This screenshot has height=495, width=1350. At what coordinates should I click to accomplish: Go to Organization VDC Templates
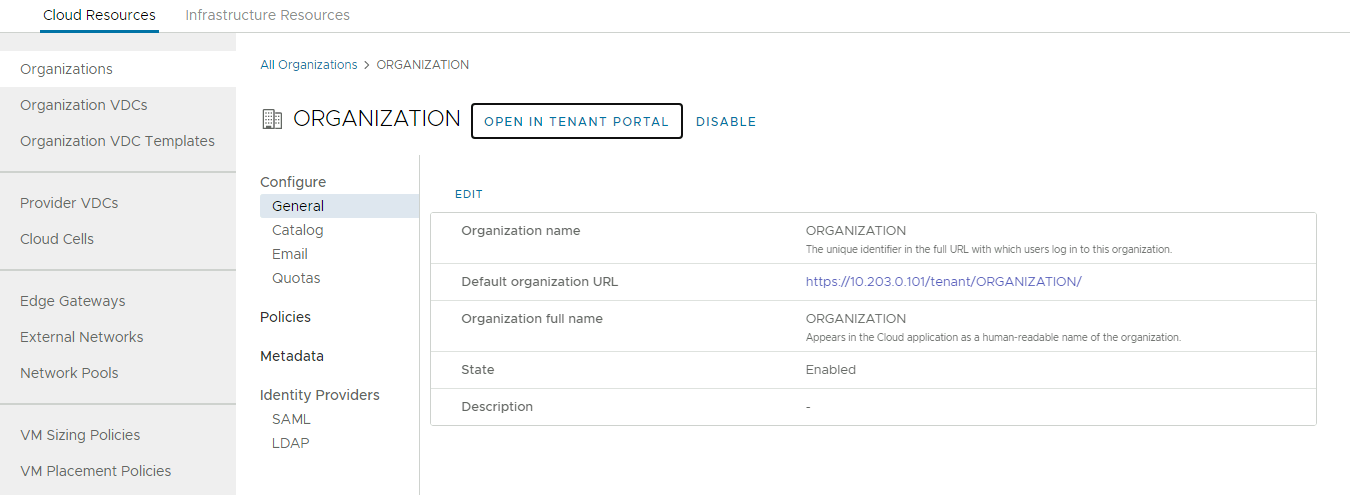[117, 141]
